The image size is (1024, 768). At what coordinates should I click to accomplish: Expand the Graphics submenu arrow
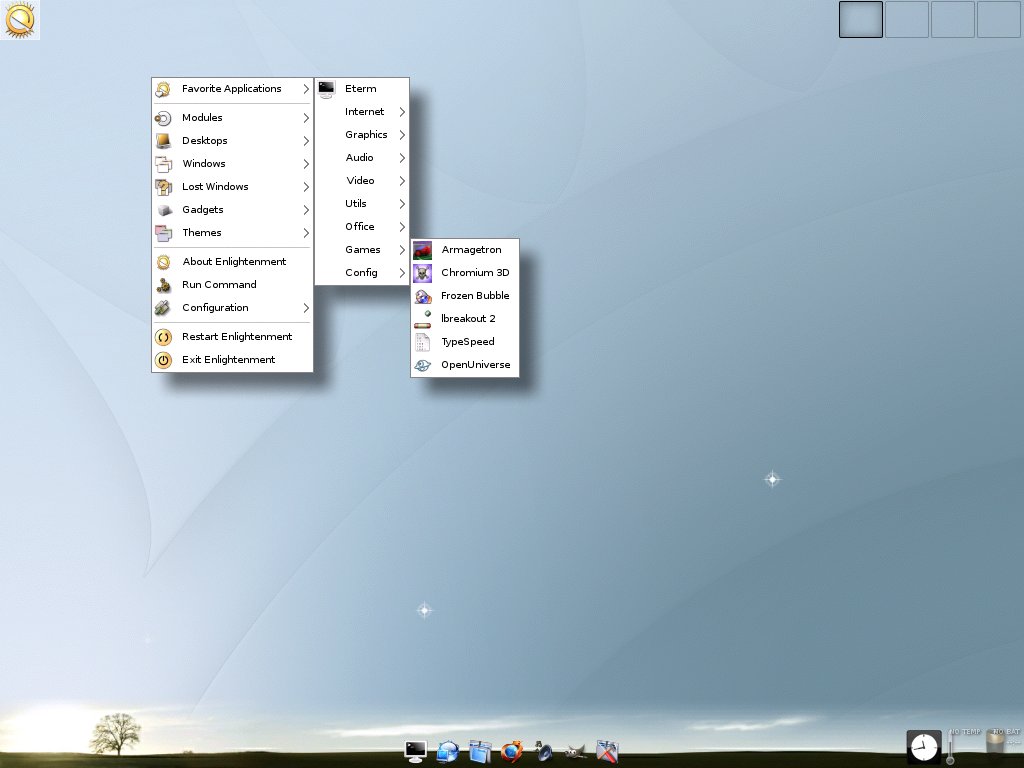click(x=402, y=135)
